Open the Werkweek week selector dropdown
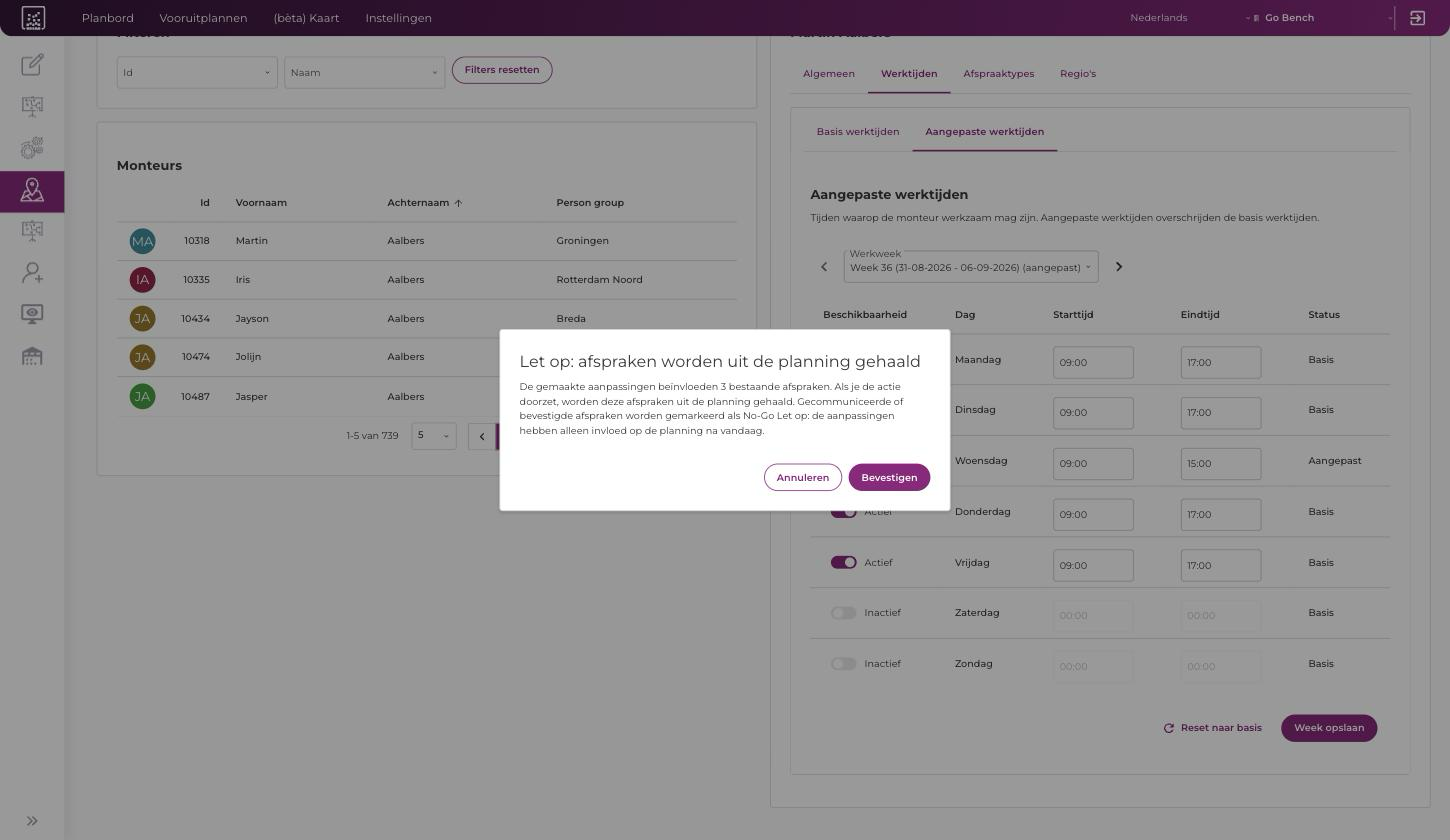Image resolution: width=1450 pixels, height=840 pixels. [971, 267]
